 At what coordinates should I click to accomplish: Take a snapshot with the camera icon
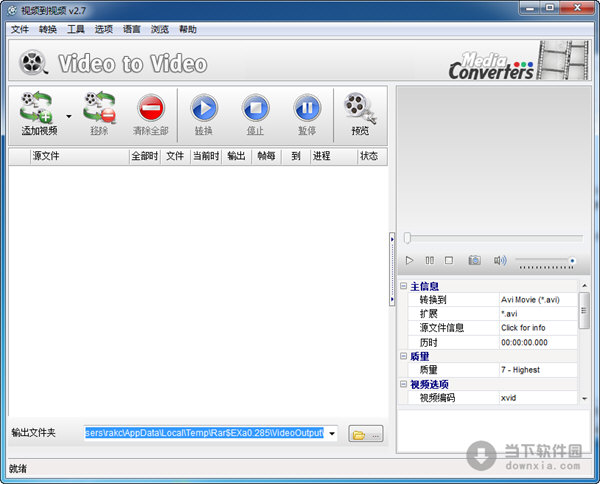[x=474, y=261]
